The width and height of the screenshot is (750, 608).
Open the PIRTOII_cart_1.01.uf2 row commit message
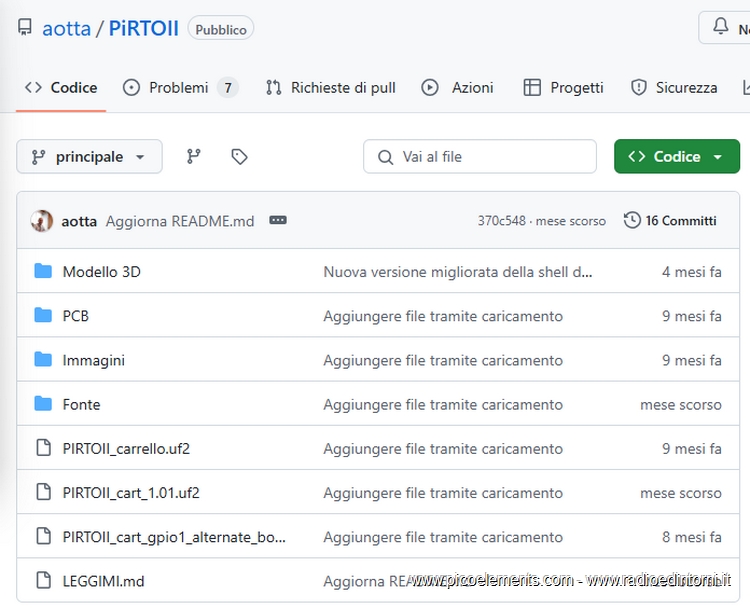click(x=443, y=493)
